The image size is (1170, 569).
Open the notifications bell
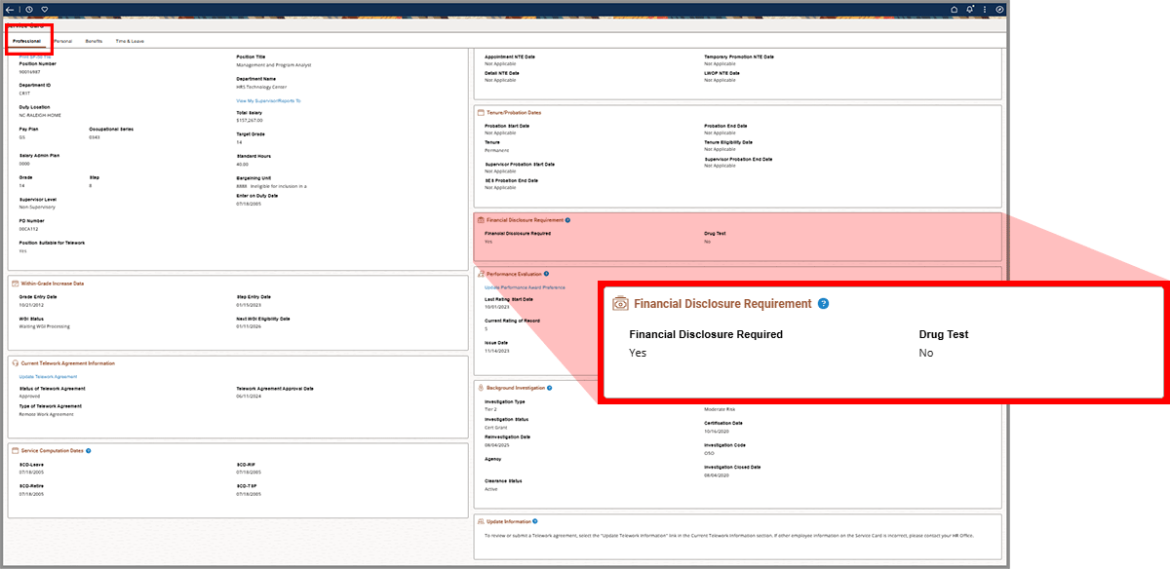pyautogui.click(x=969, y=10)
